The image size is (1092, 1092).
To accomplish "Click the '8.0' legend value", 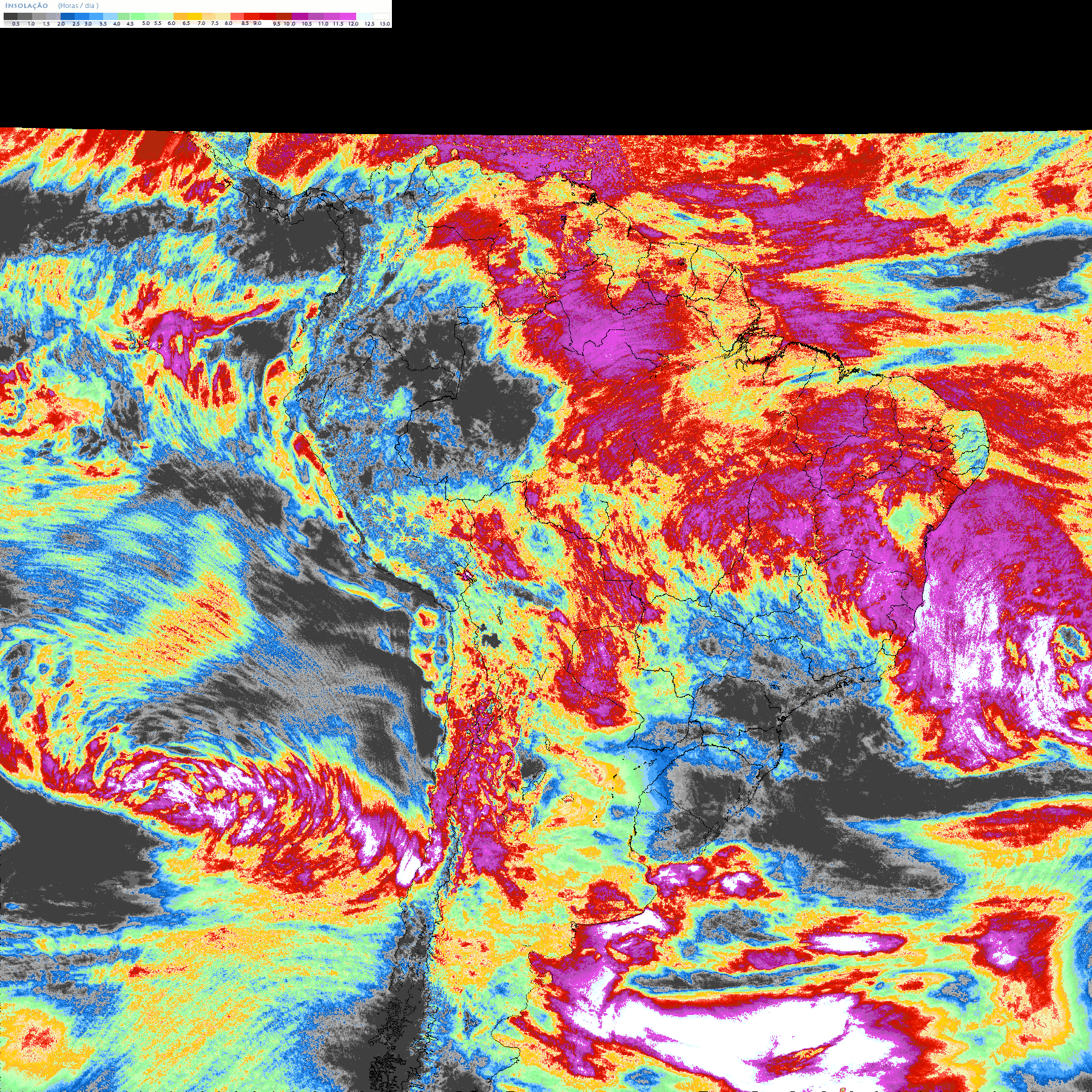I will pos(229,23).
